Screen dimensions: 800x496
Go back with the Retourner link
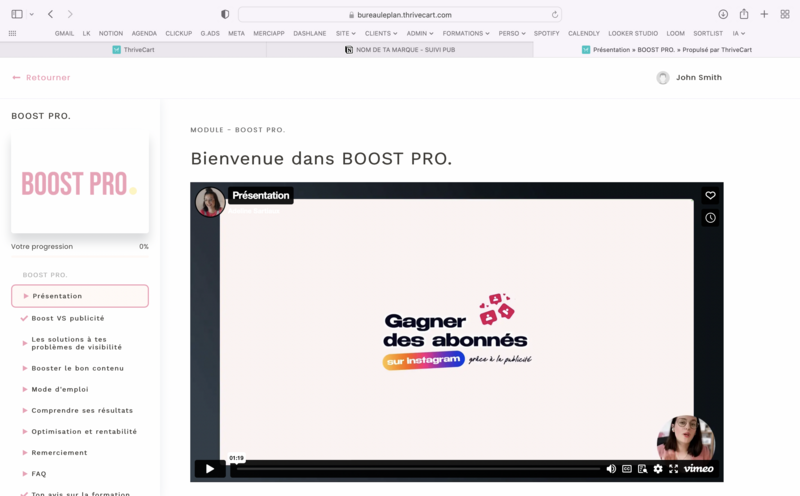pos(41,78)
